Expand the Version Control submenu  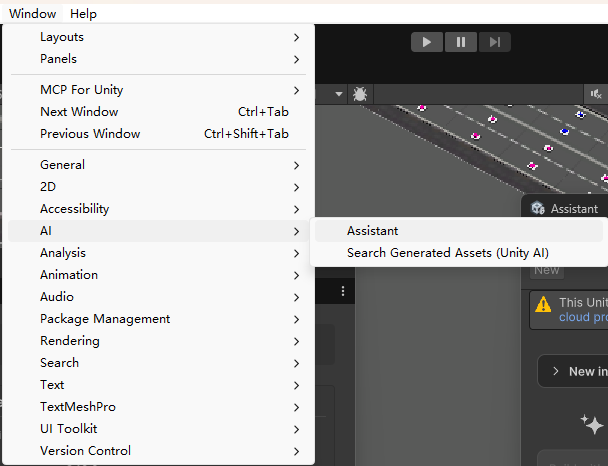tap(158, 451)
